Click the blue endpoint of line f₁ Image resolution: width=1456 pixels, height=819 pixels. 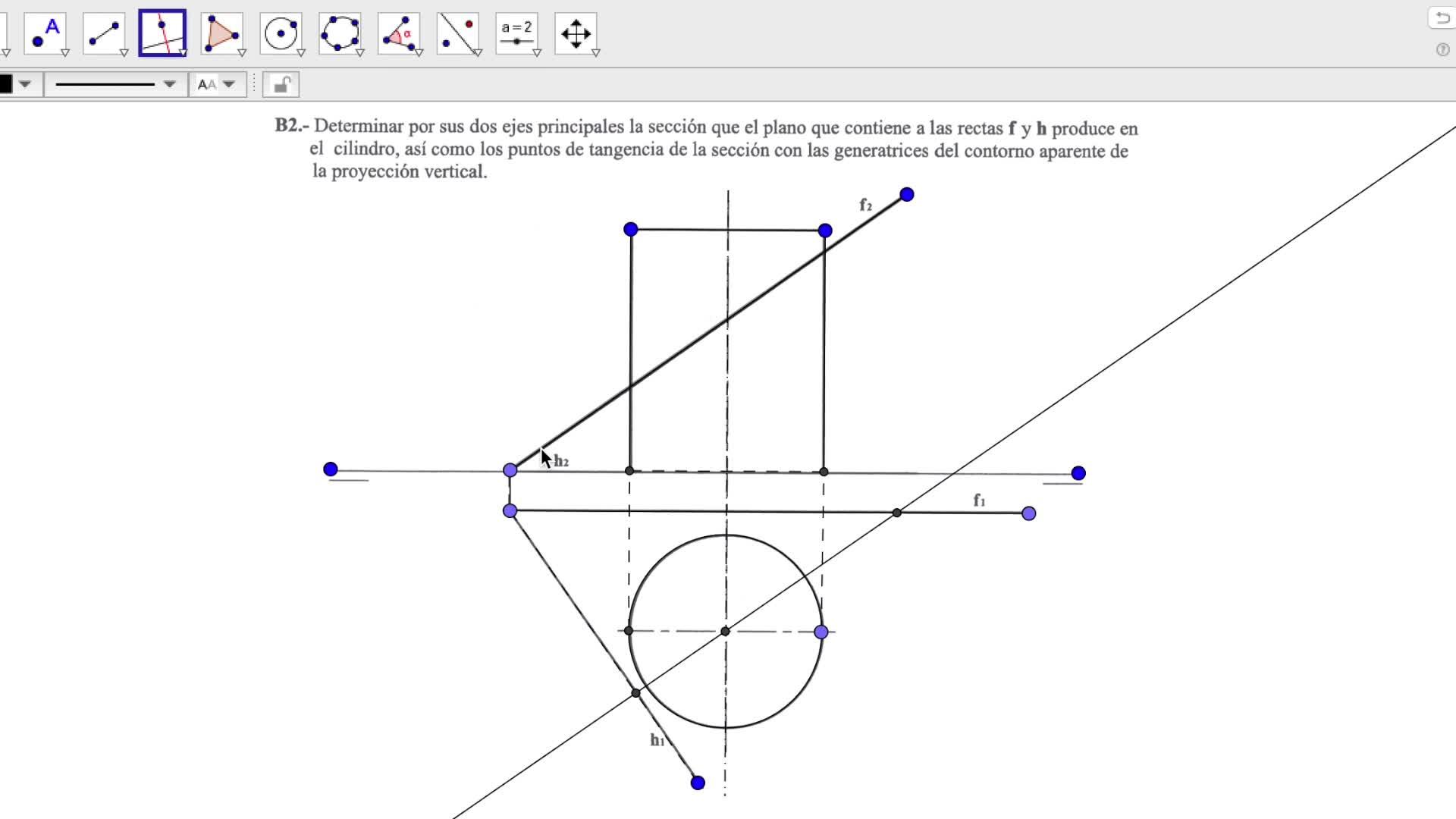(x=1029, y=514)
